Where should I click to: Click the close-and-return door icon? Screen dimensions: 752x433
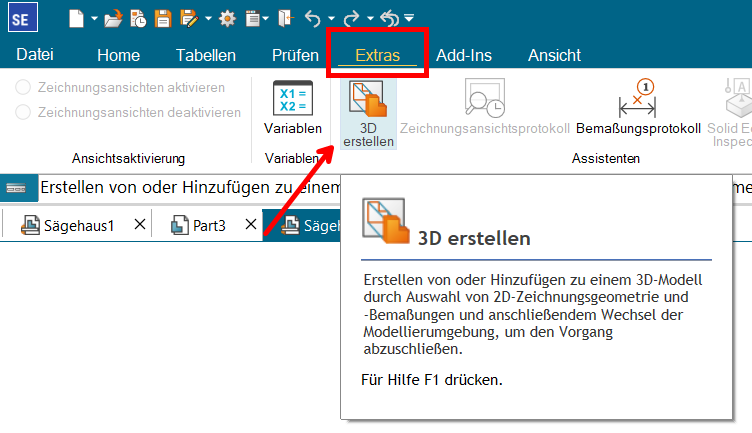coord(286,19)
